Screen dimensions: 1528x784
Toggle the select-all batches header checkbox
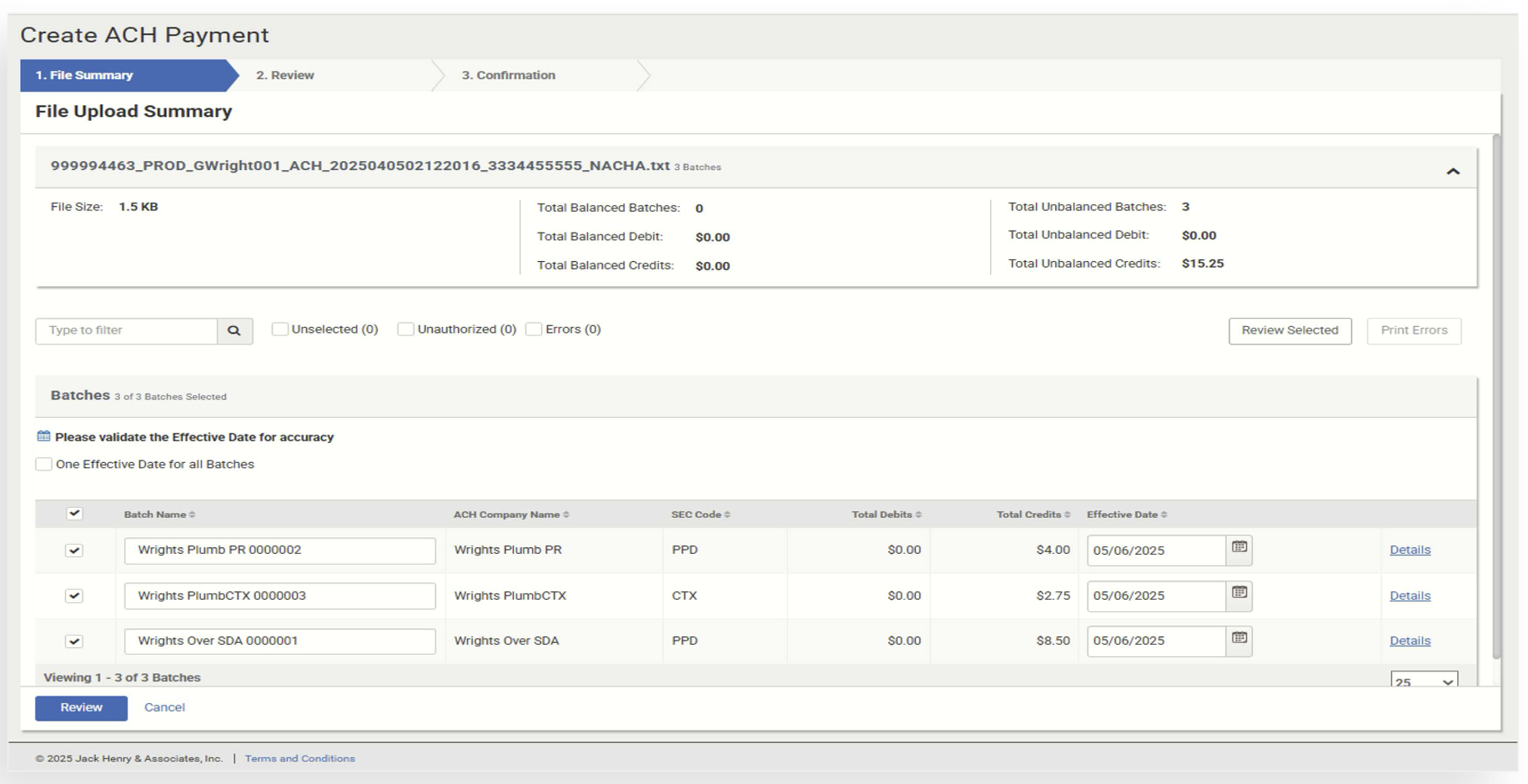[74, 514]
